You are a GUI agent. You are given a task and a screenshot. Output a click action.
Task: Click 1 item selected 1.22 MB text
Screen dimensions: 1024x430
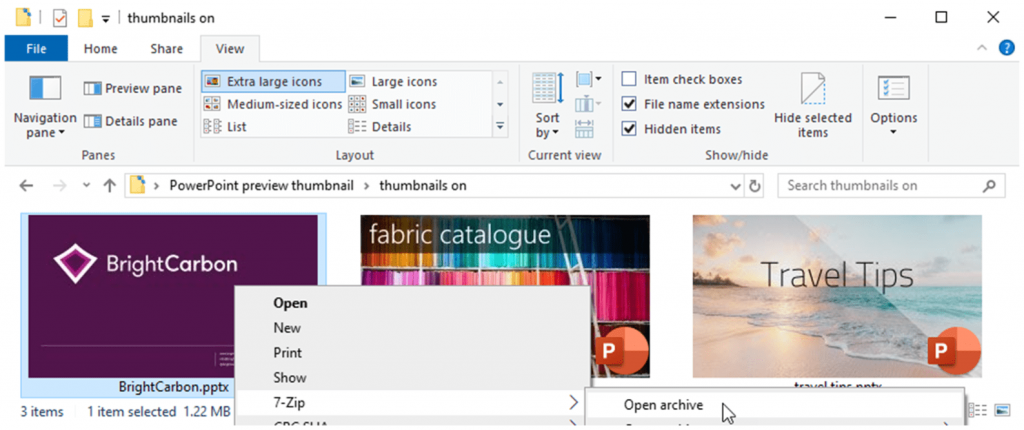[x=159, y=412]
